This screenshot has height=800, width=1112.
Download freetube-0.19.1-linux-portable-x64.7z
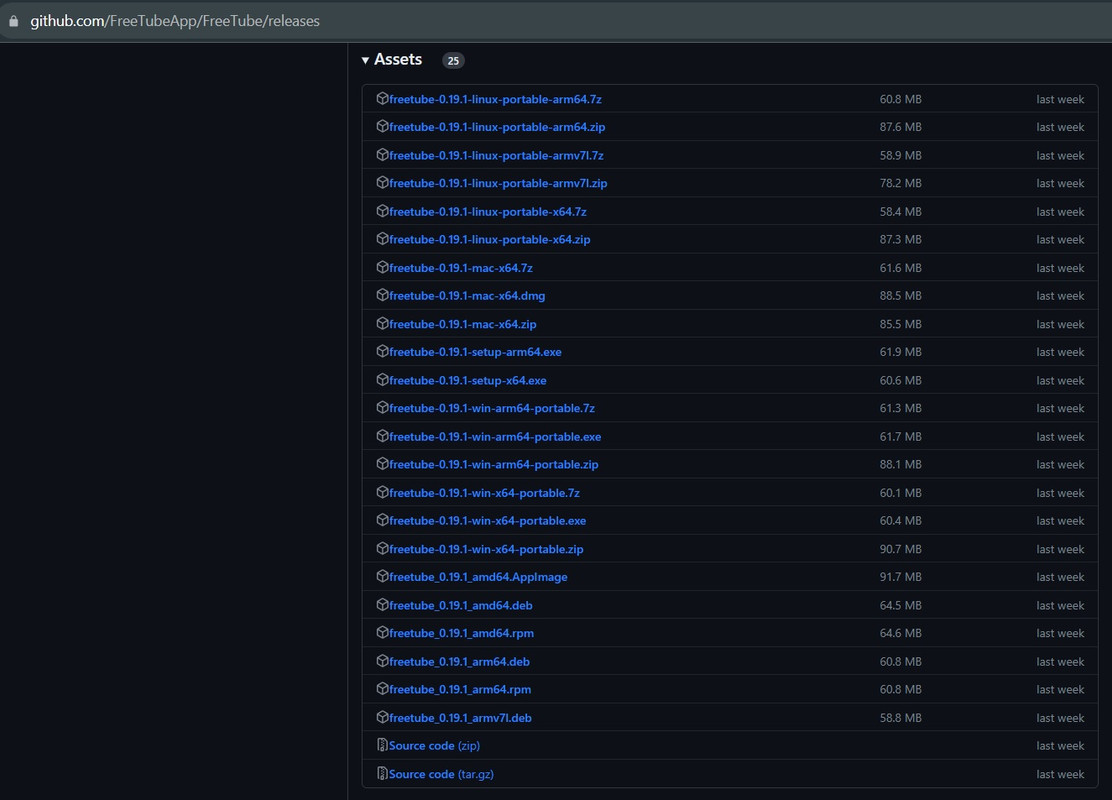pyautogui.click(x=488, y=211)
